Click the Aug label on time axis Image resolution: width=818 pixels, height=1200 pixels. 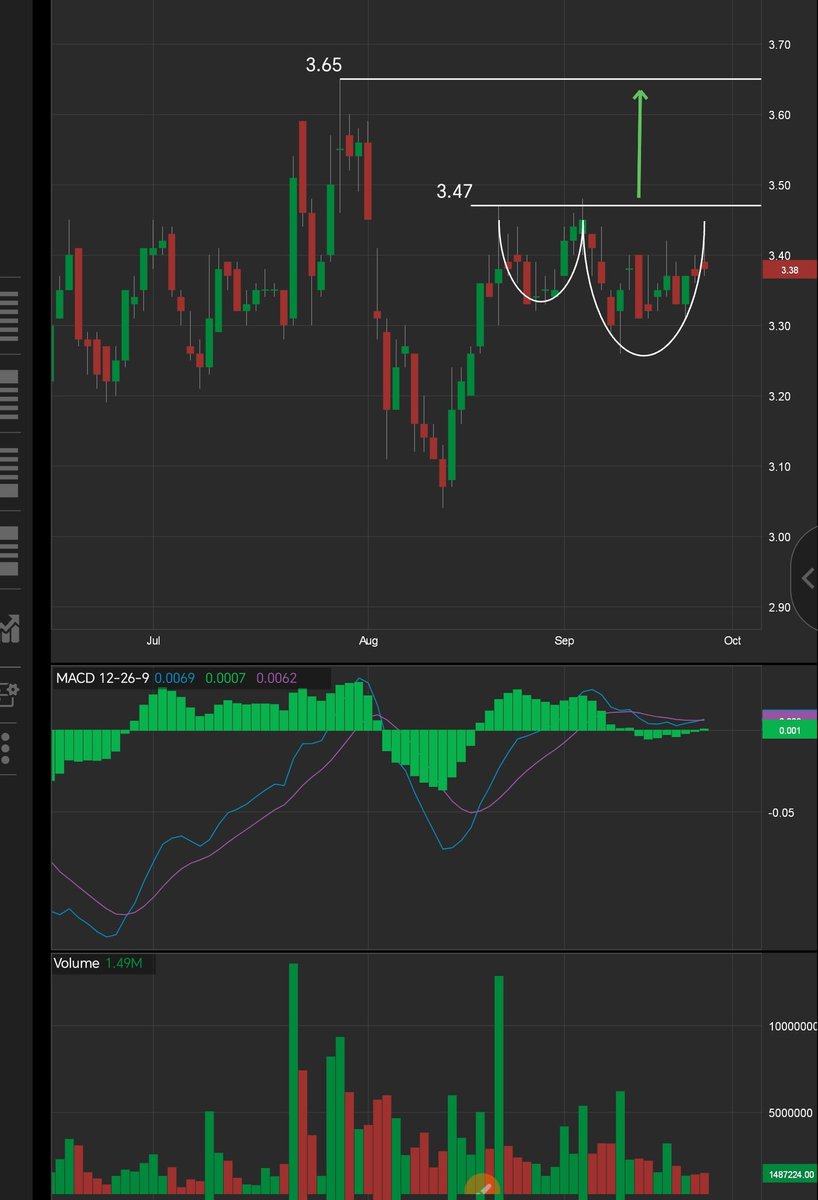click(x=368, y=641)
